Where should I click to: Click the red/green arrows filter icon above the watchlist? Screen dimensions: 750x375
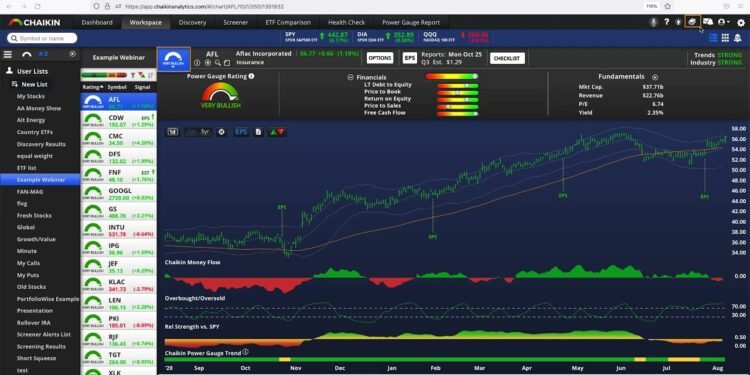[x=142, y=75]
